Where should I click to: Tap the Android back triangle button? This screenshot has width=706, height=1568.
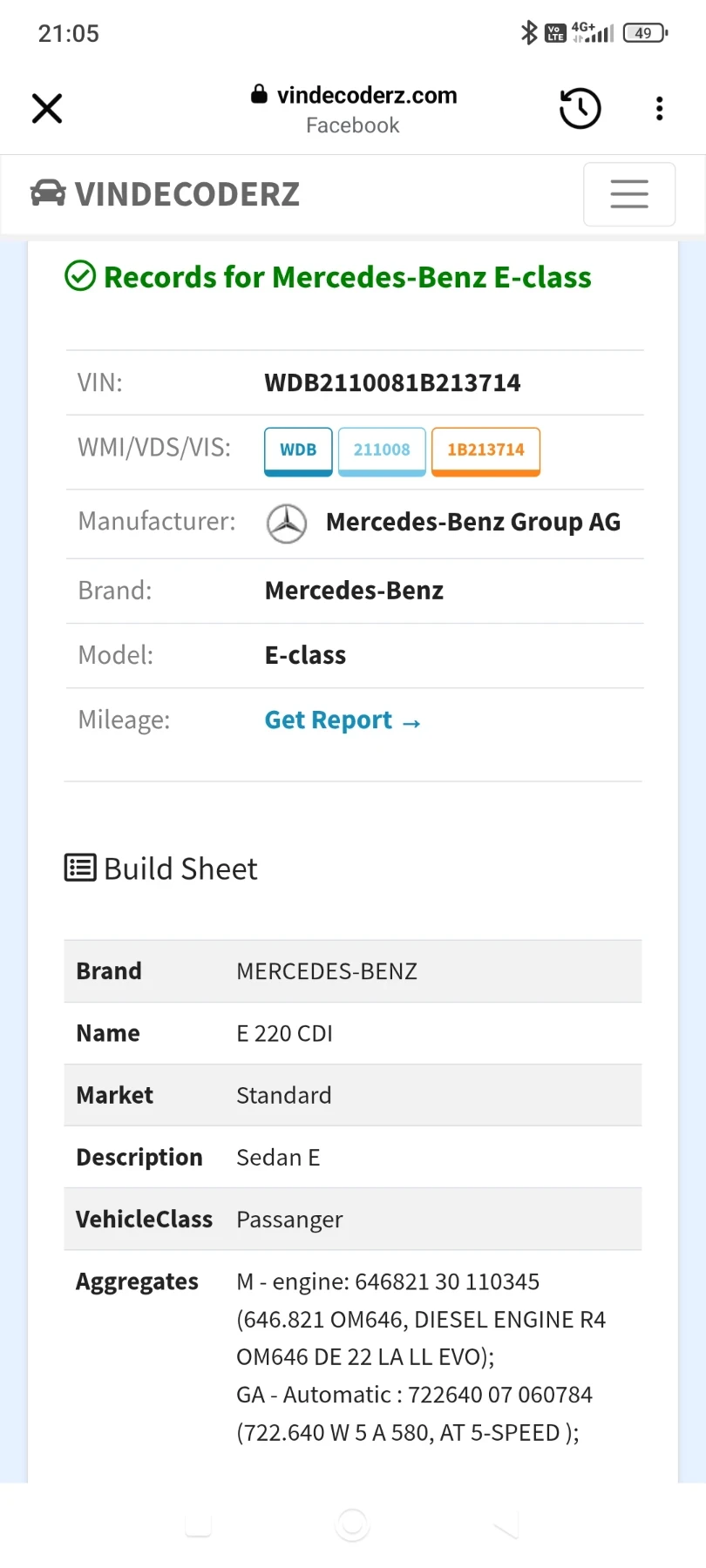[x=506, y=1524]
